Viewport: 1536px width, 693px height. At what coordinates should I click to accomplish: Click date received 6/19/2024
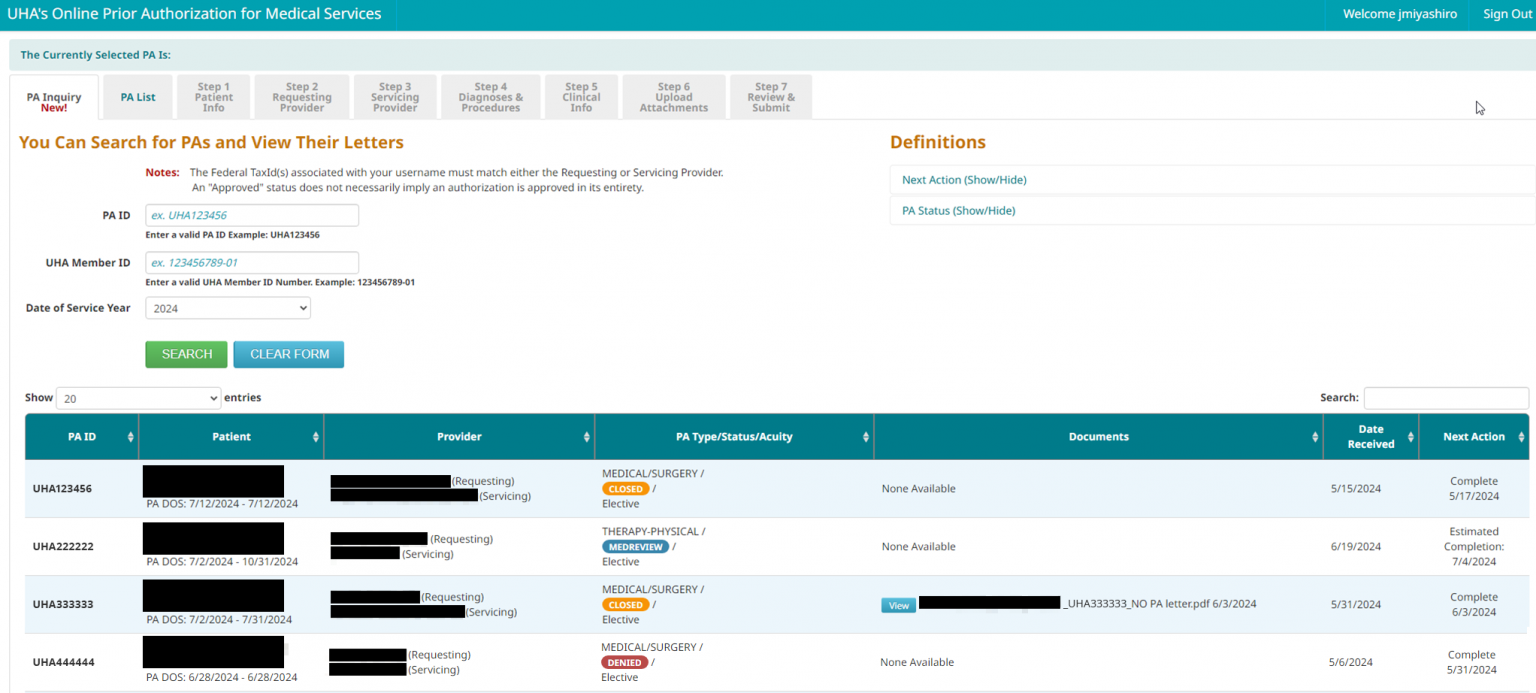point(1356,547)
